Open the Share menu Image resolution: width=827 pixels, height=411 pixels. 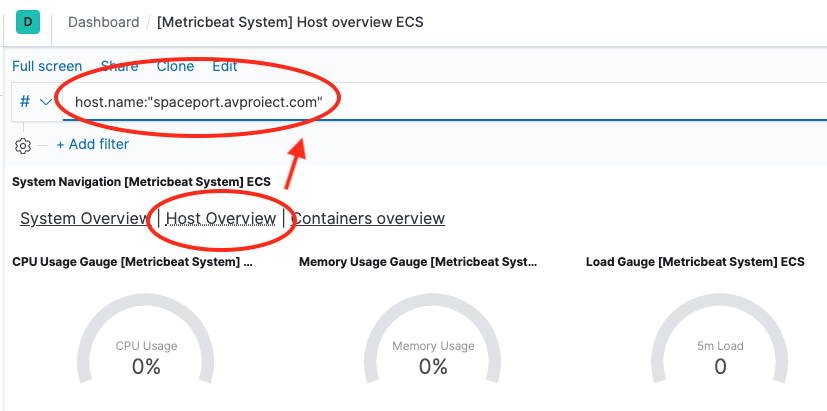pyautogui.click(x=120, y=66)
